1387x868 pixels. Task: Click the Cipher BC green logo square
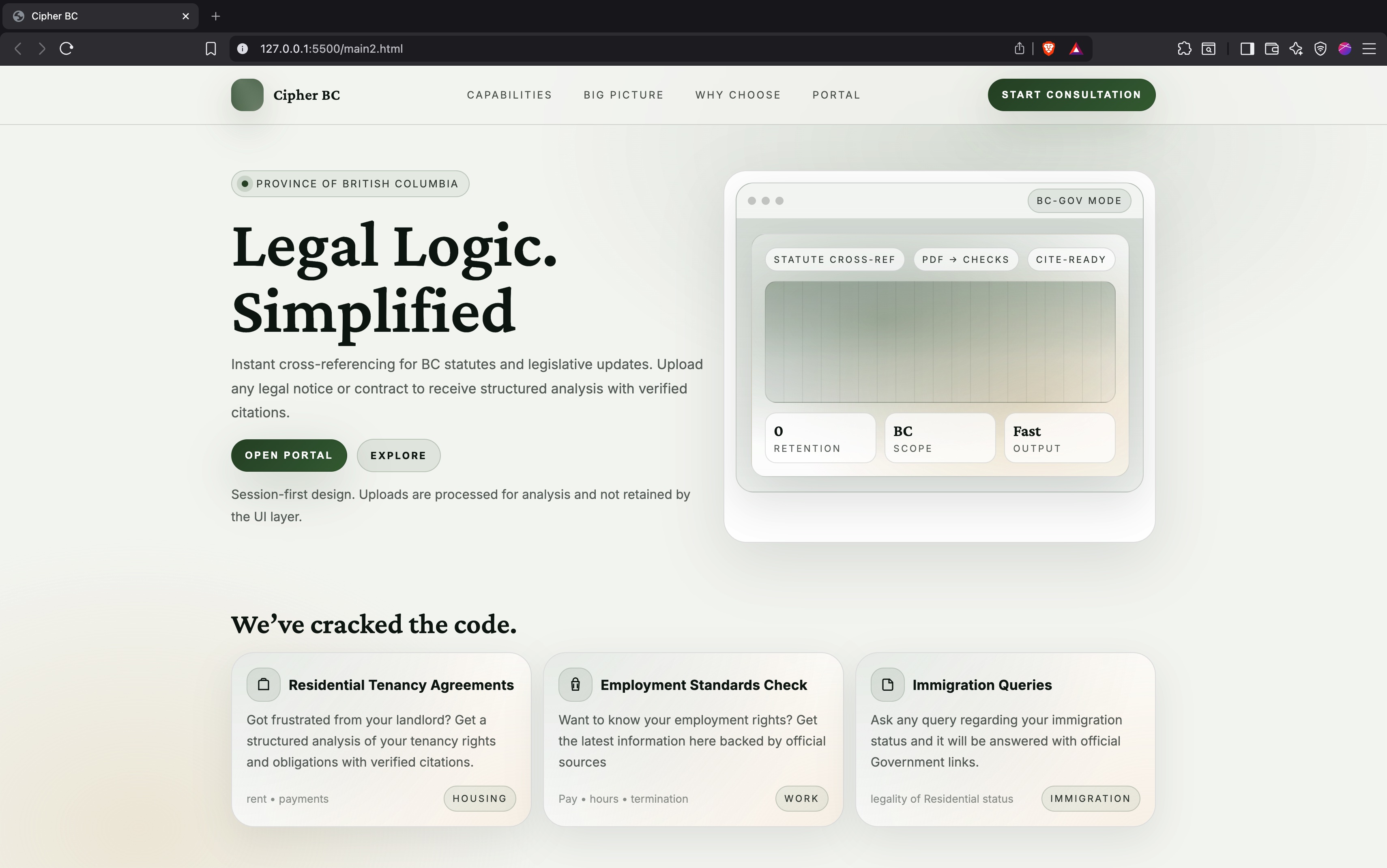(247, 95)
